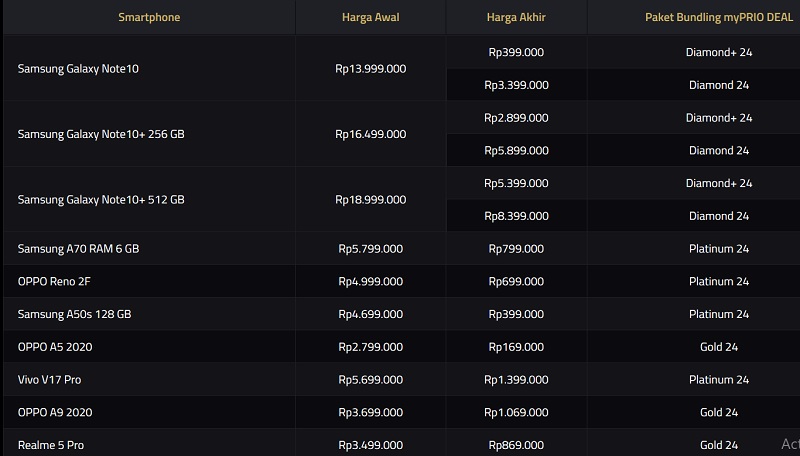Select the Samsung Galaxy Note10+ 512 GB cell

[100, 199]
